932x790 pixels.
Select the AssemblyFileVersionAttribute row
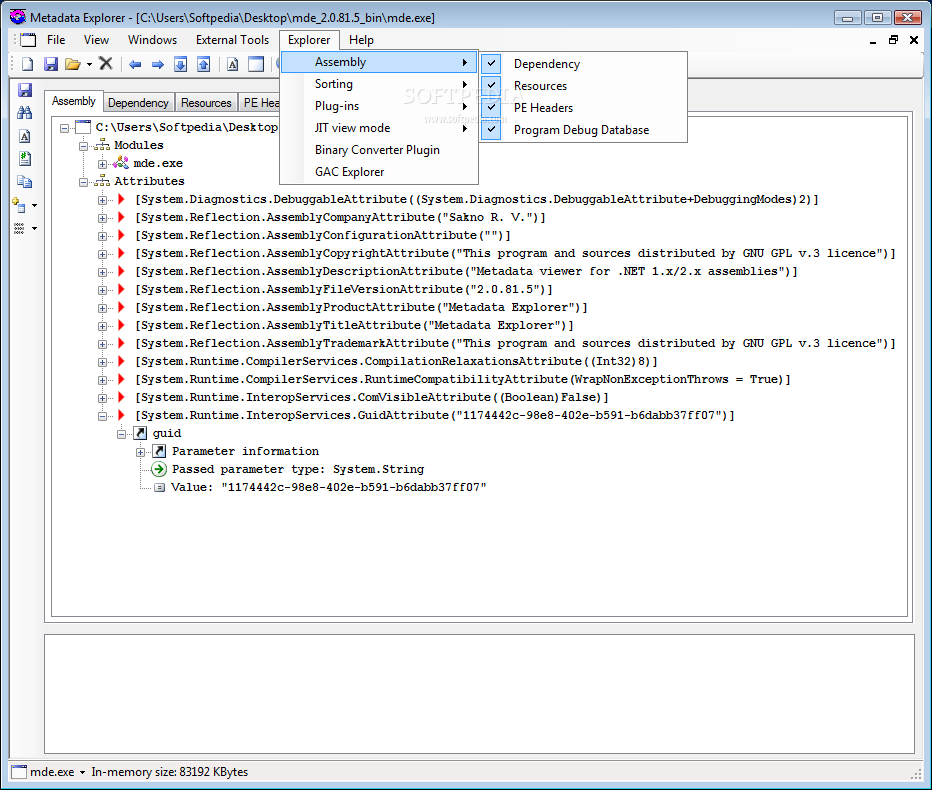pos(344,289)
